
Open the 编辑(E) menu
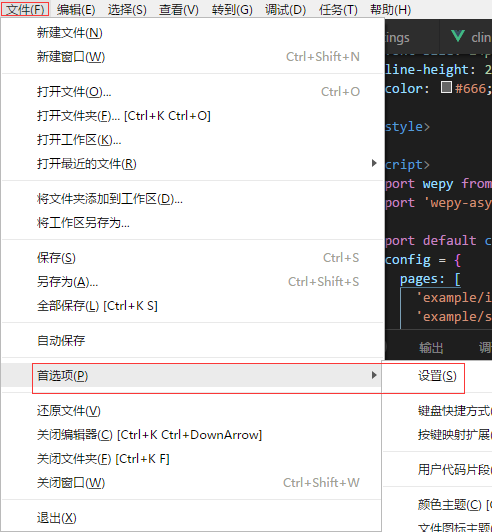point(76,10)
